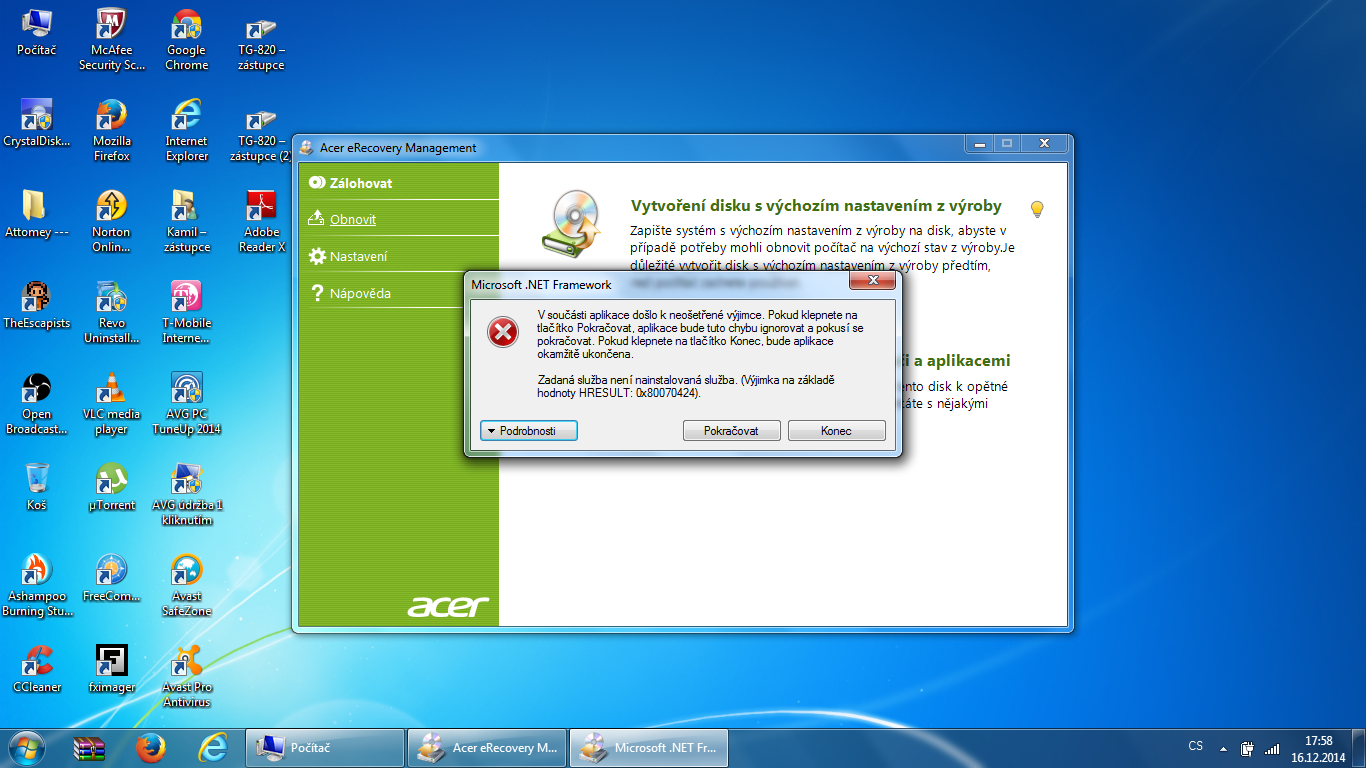The height and width of the screenshot is (768, 1366).
Task: Launch fximager desktop icon
Action: click(111, 670)
